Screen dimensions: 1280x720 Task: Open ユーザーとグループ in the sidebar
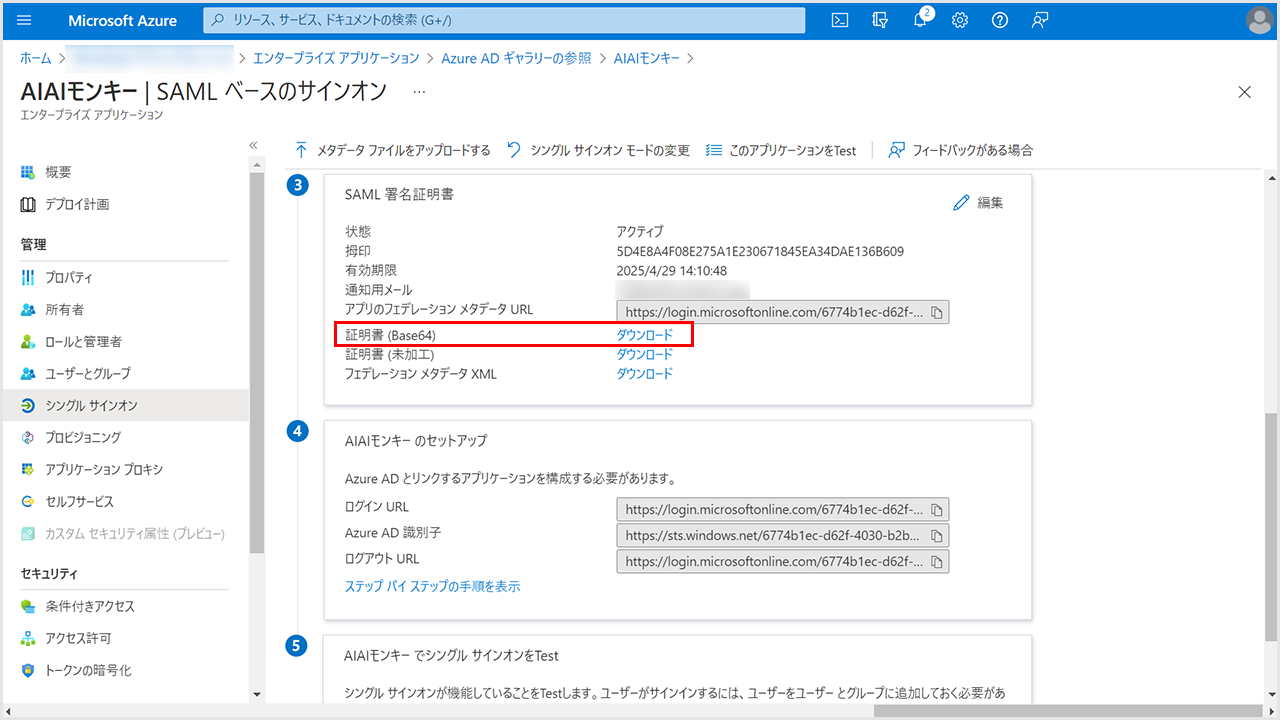tap(87, 373)
